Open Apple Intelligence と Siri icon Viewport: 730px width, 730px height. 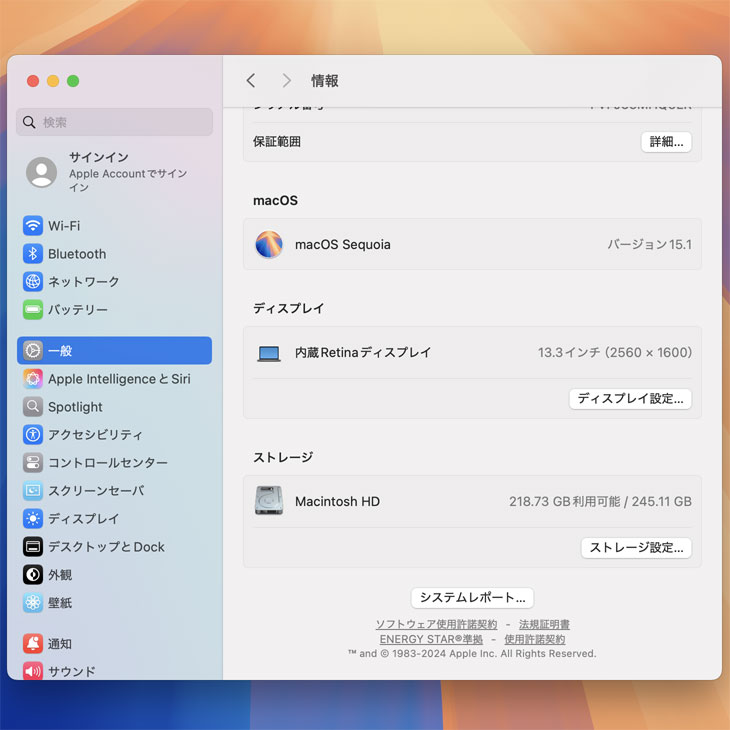33,379
